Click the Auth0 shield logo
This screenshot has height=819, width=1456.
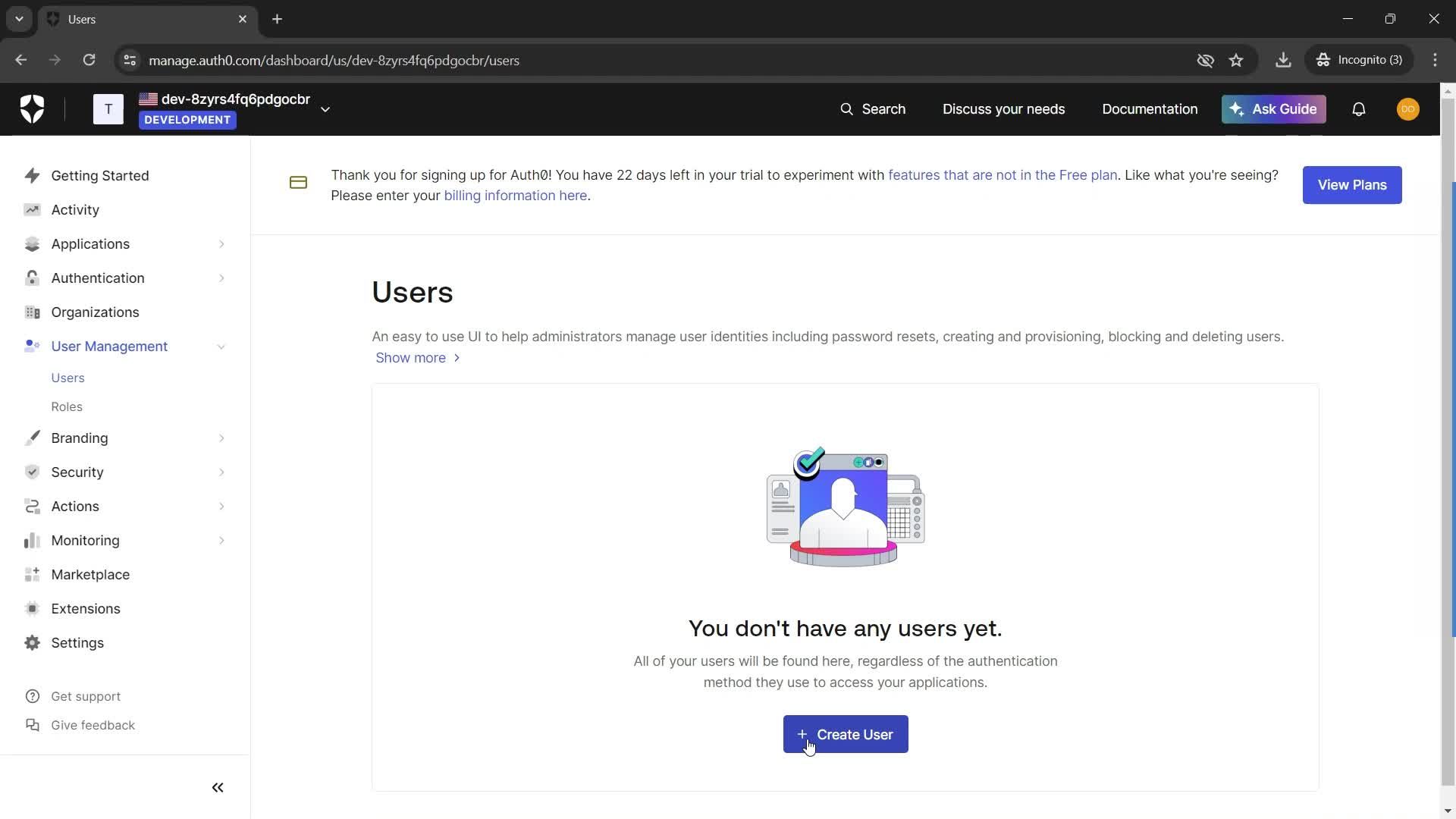click(32, 109)
